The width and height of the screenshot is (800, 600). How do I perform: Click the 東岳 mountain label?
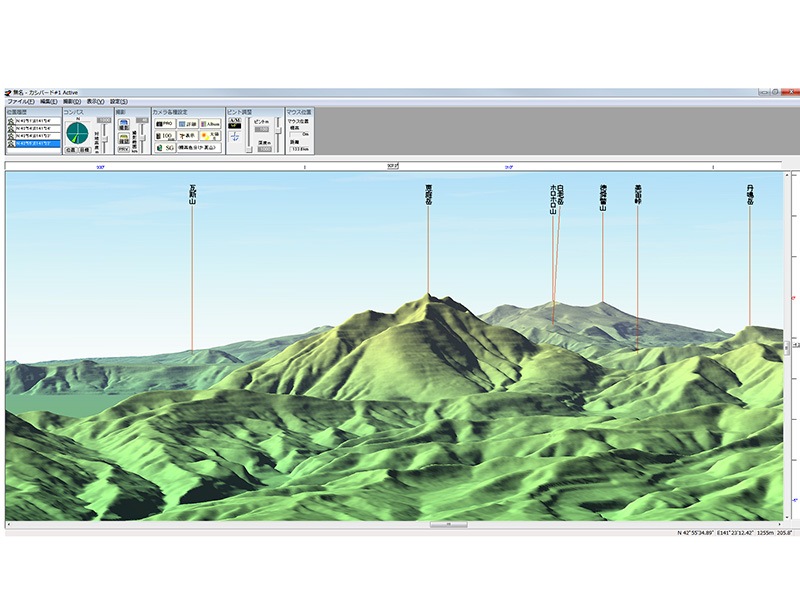point(428,194)
